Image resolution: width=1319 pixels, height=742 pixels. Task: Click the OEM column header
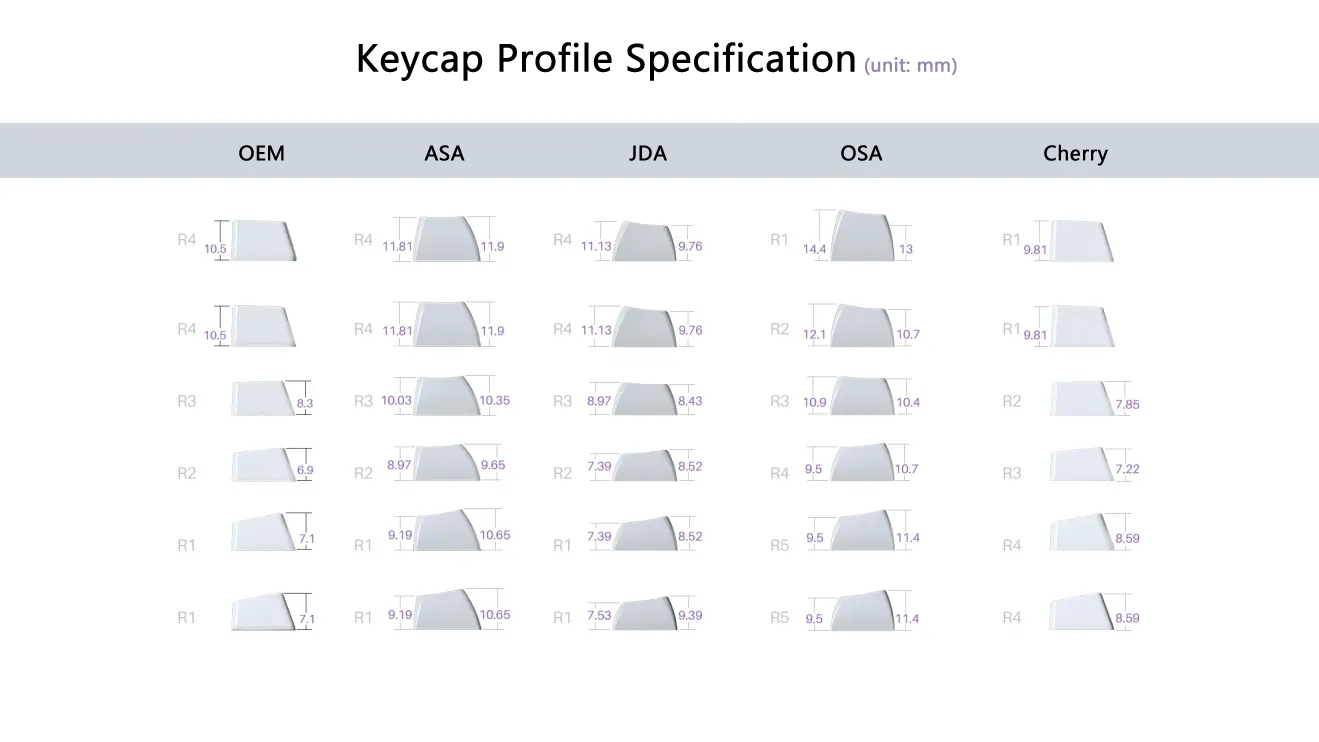[x=261, y=153]
